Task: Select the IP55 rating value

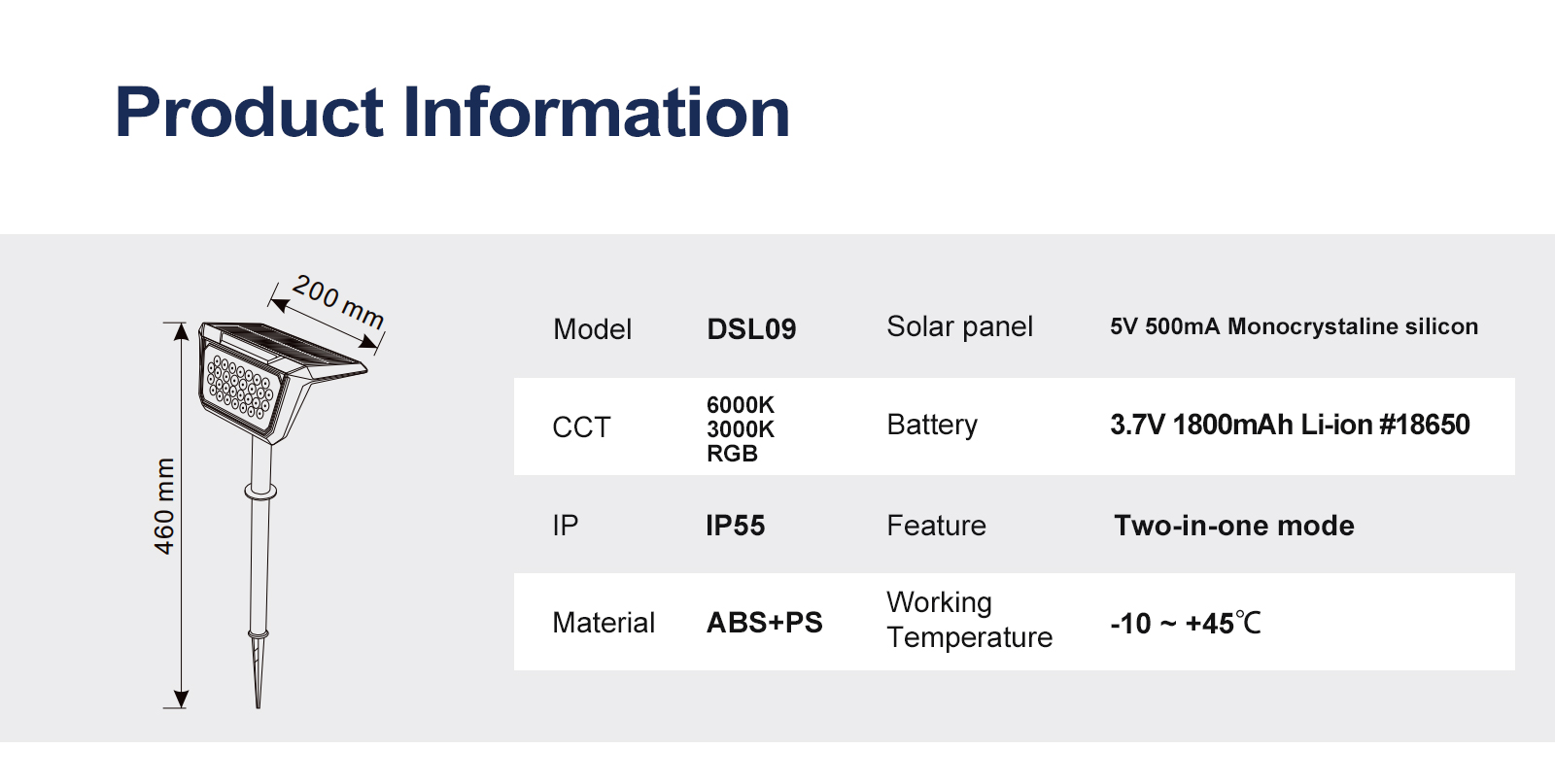Action: click(x=735, y=526)
